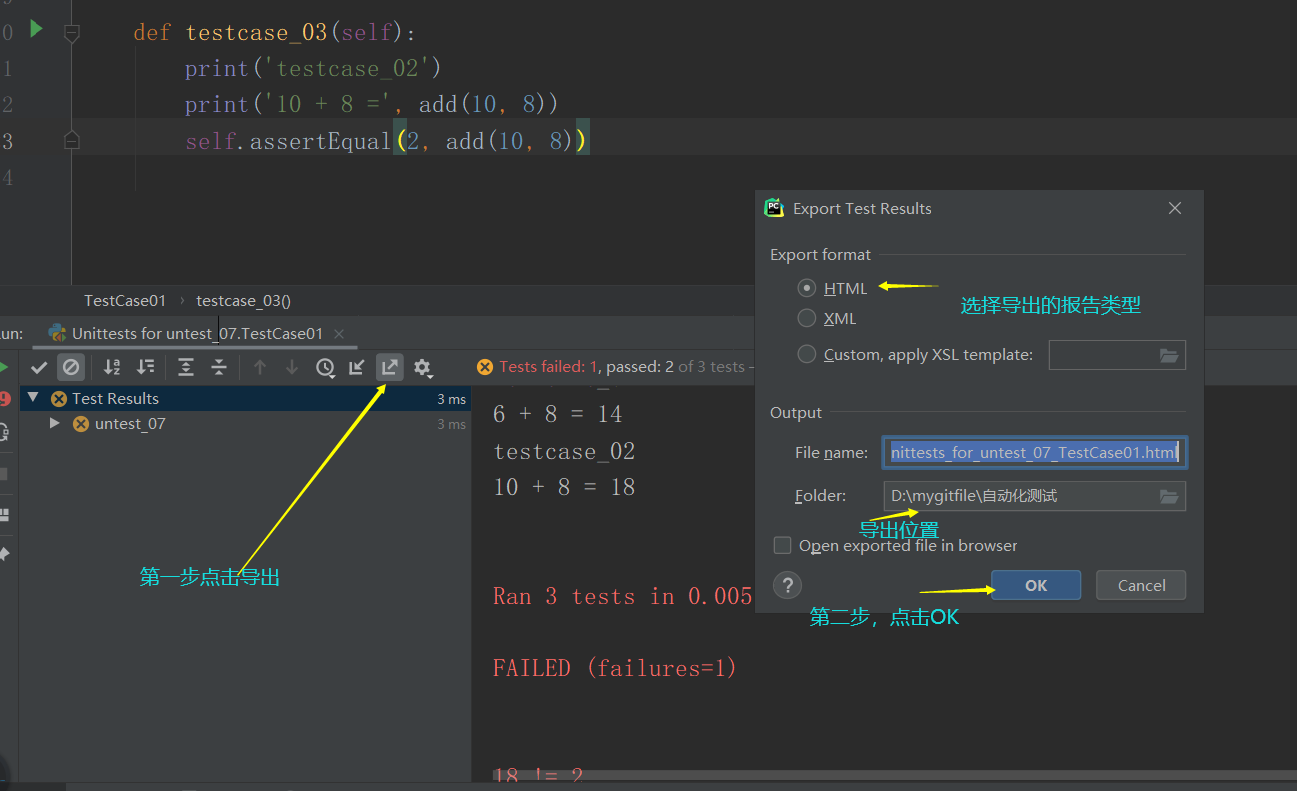Open test runner settings gear
The height and width of the screenshot is (791, 1297).
[x=423, y=368]
